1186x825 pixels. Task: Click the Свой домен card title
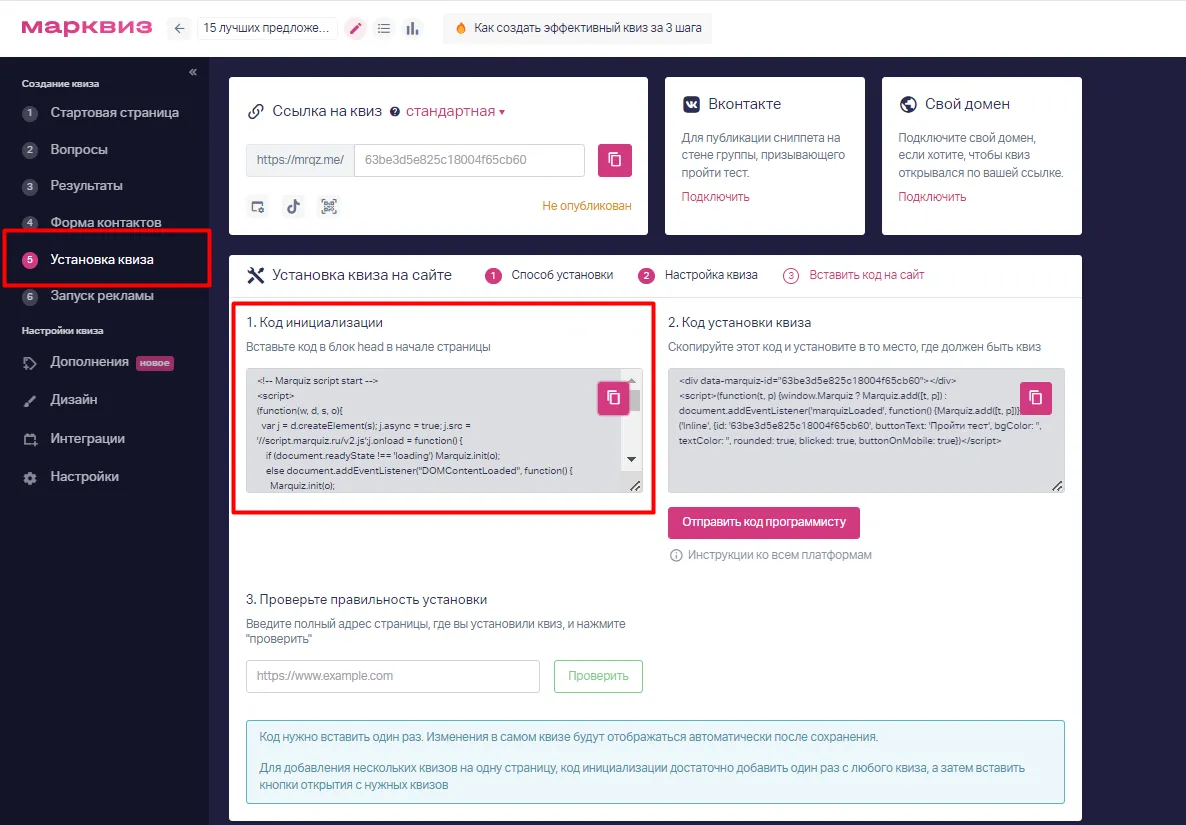pos(967,104)
